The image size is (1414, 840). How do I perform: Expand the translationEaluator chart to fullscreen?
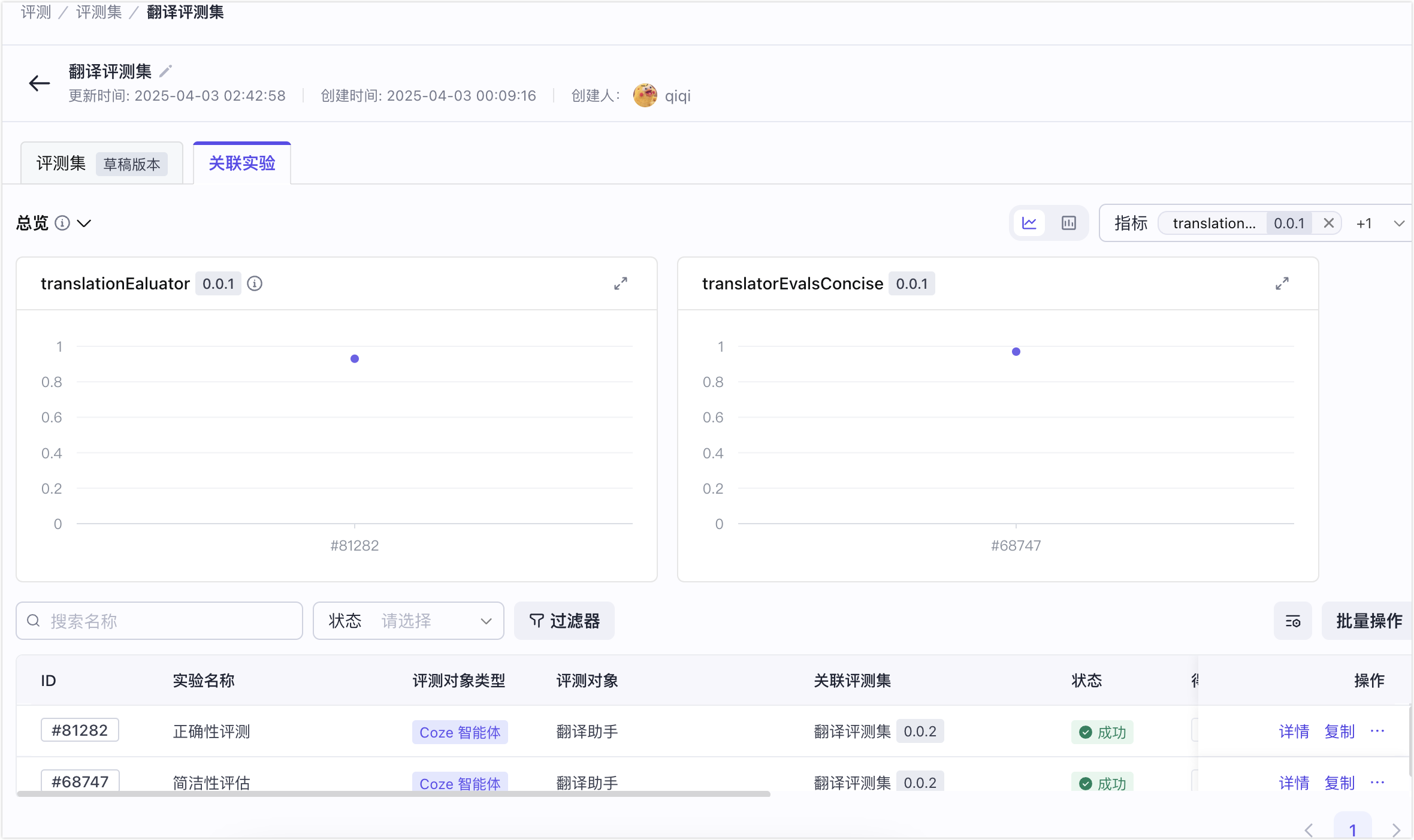point(621,283)
